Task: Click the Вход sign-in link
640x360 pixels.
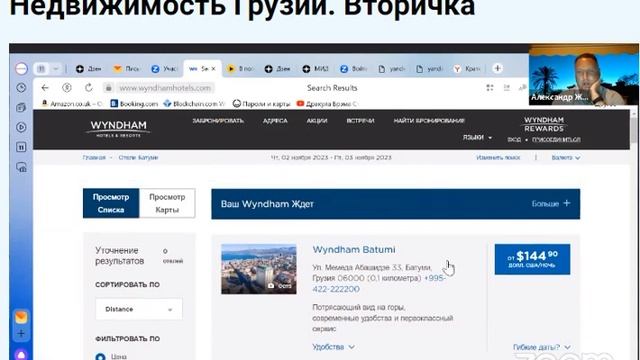Action: pyautogui.click(x=514, y=140)
